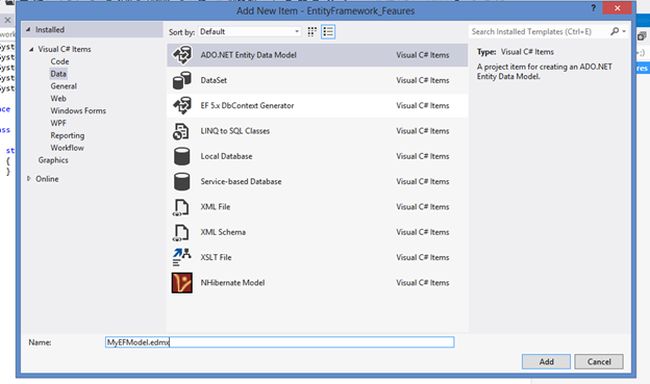
Task: Select NHibernate Model template name
Action: click(233, 283)
